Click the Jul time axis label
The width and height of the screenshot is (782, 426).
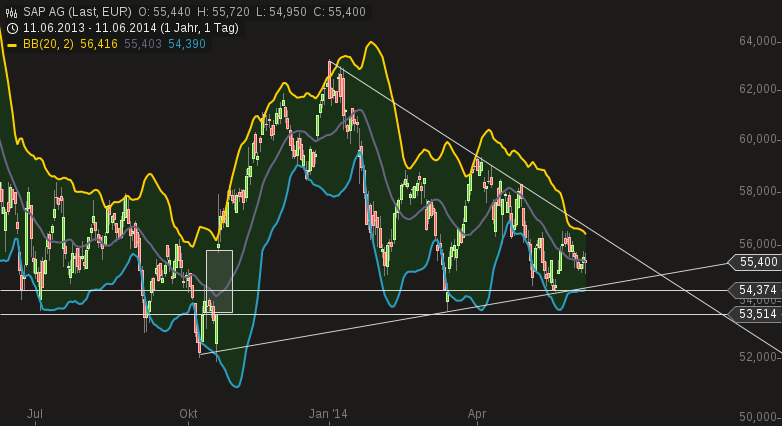34,414
